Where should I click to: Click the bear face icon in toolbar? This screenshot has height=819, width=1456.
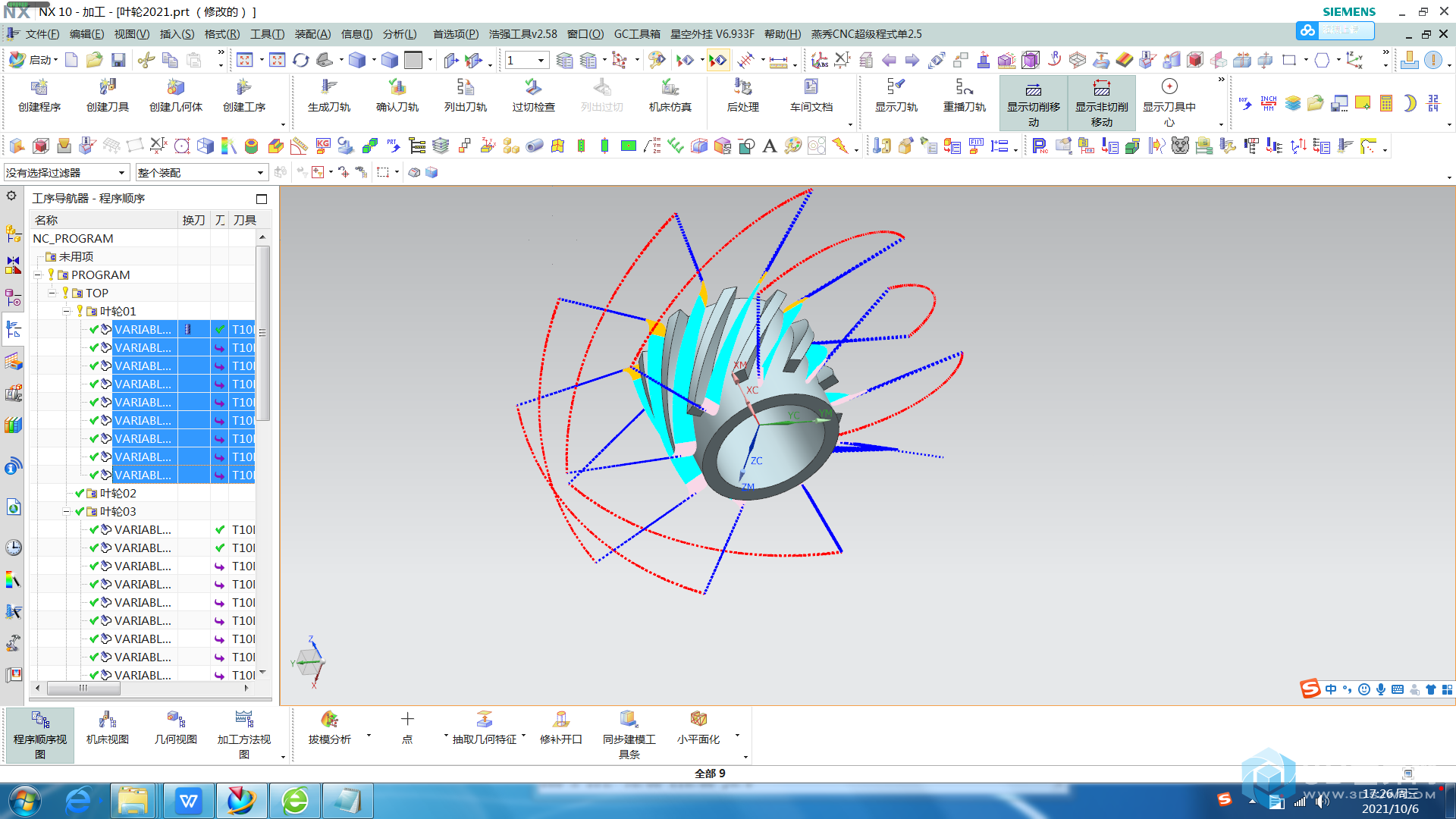click(x=1180, y=146)
